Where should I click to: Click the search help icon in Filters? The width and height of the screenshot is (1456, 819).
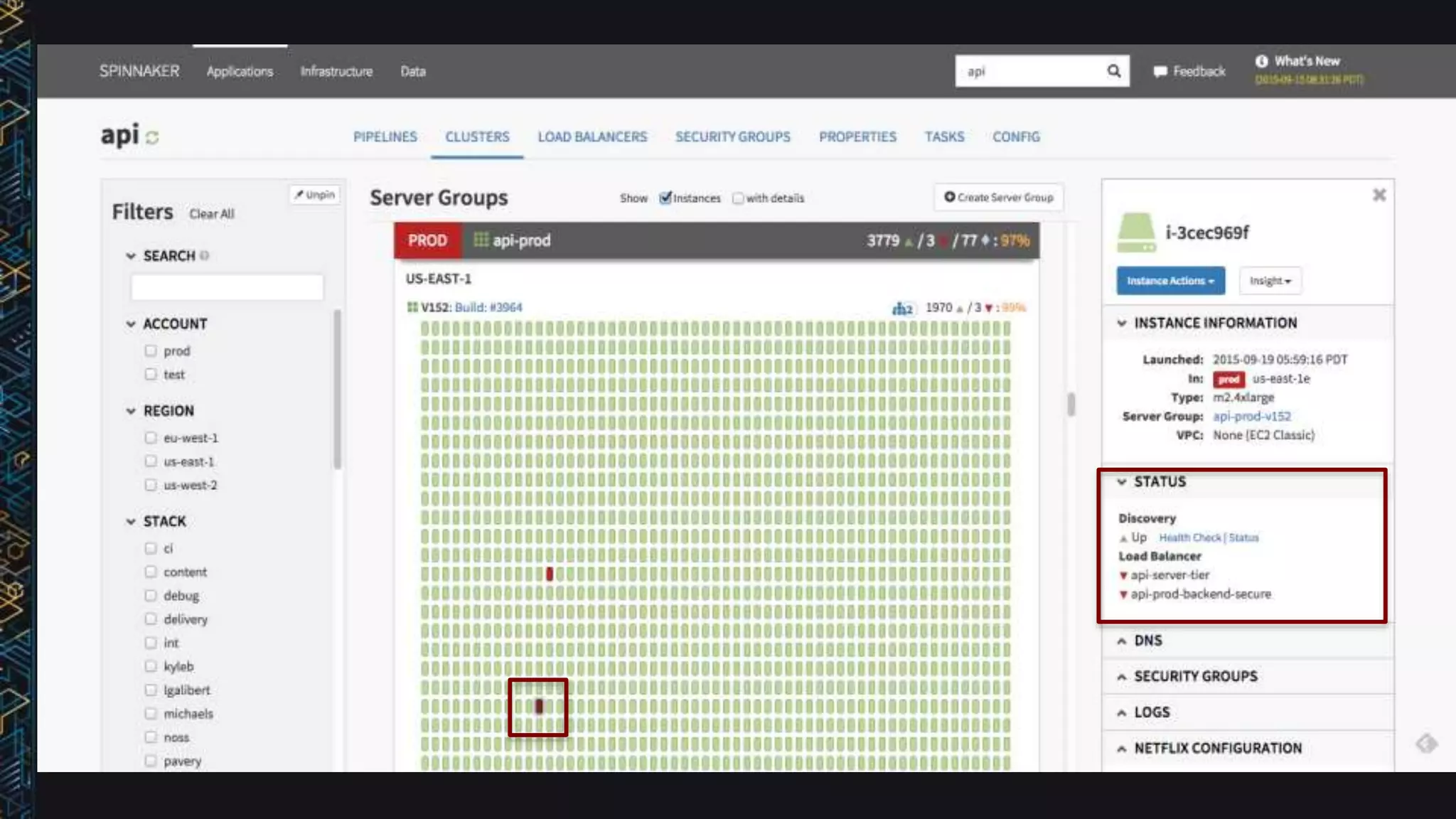point(205,256)
